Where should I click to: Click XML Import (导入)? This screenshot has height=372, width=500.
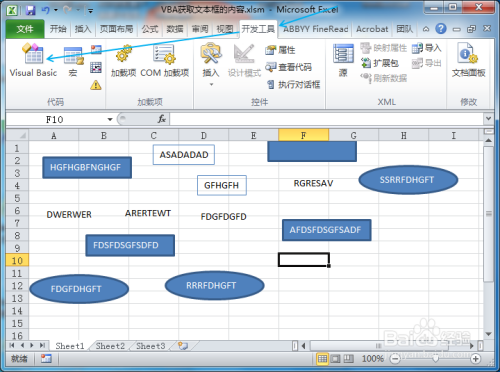click(x=427, y=48)
